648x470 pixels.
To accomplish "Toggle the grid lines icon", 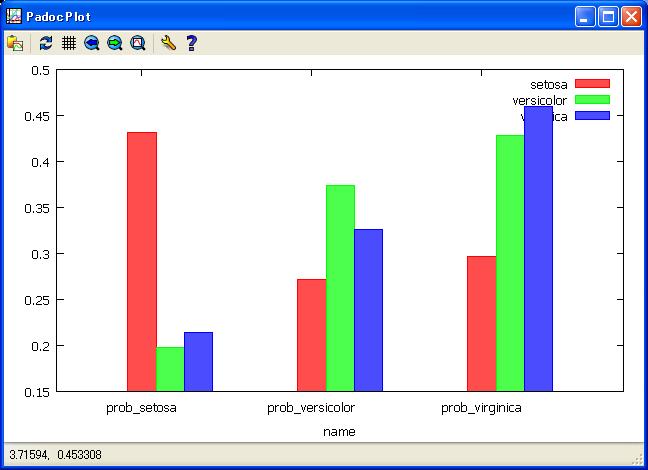I will tap(69, 43).
